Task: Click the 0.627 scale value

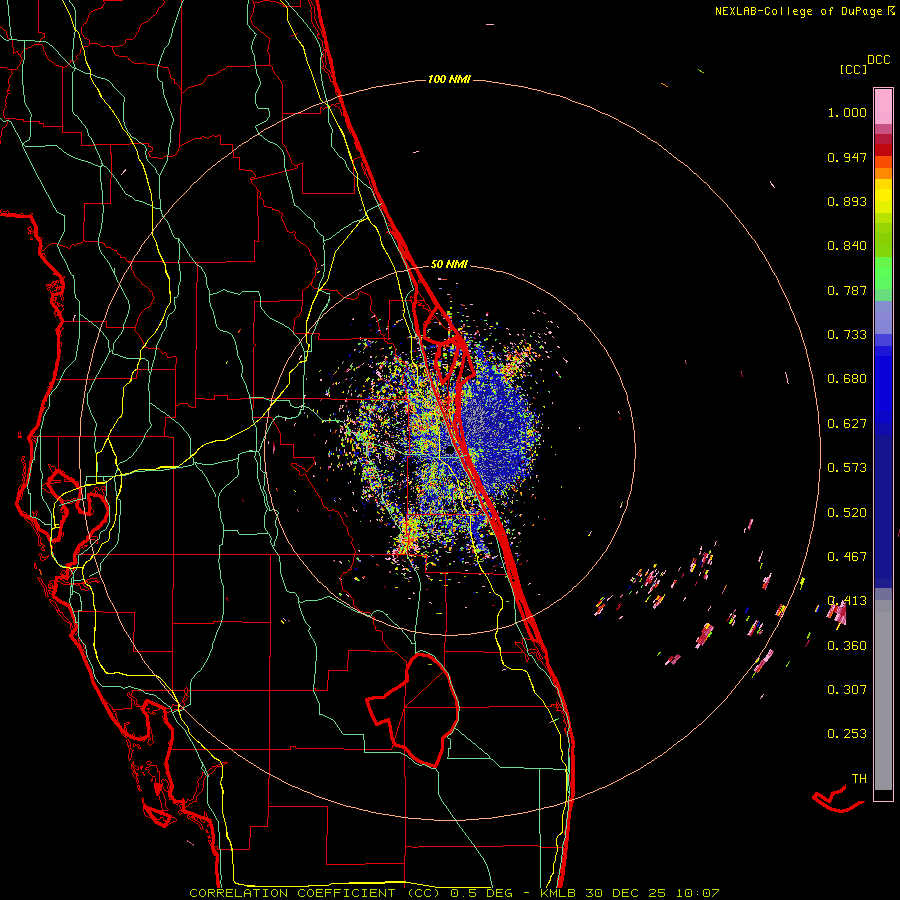Action: coord(847,424)
